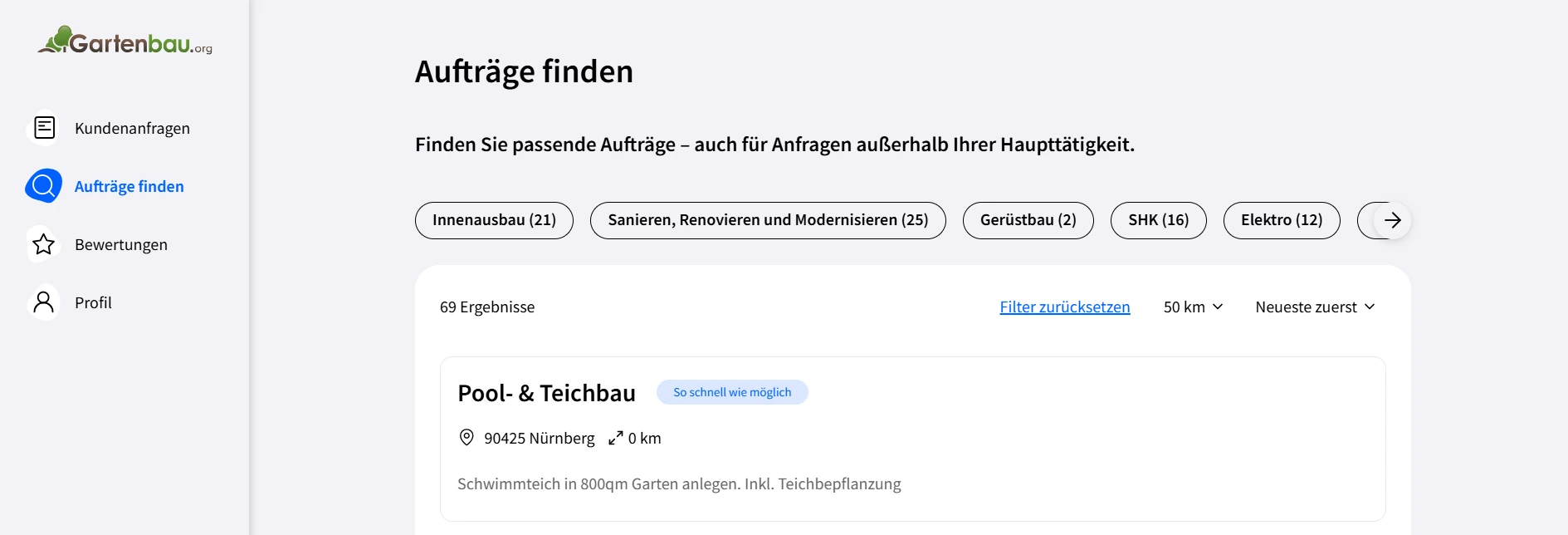Open the 50 km radius dropdown

click(x=1194, y=307)
